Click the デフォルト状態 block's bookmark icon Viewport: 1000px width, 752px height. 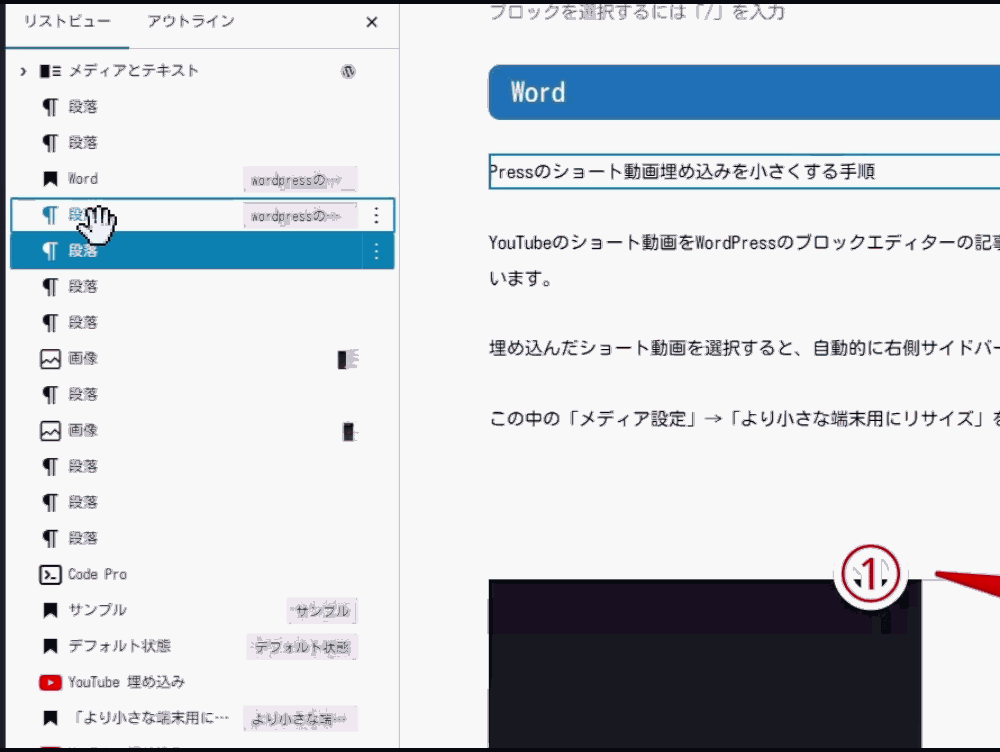(49, 646)
